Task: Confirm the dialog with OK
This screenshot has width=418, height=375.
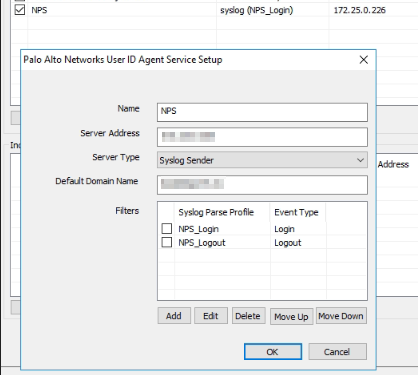Action: point(273,352)
